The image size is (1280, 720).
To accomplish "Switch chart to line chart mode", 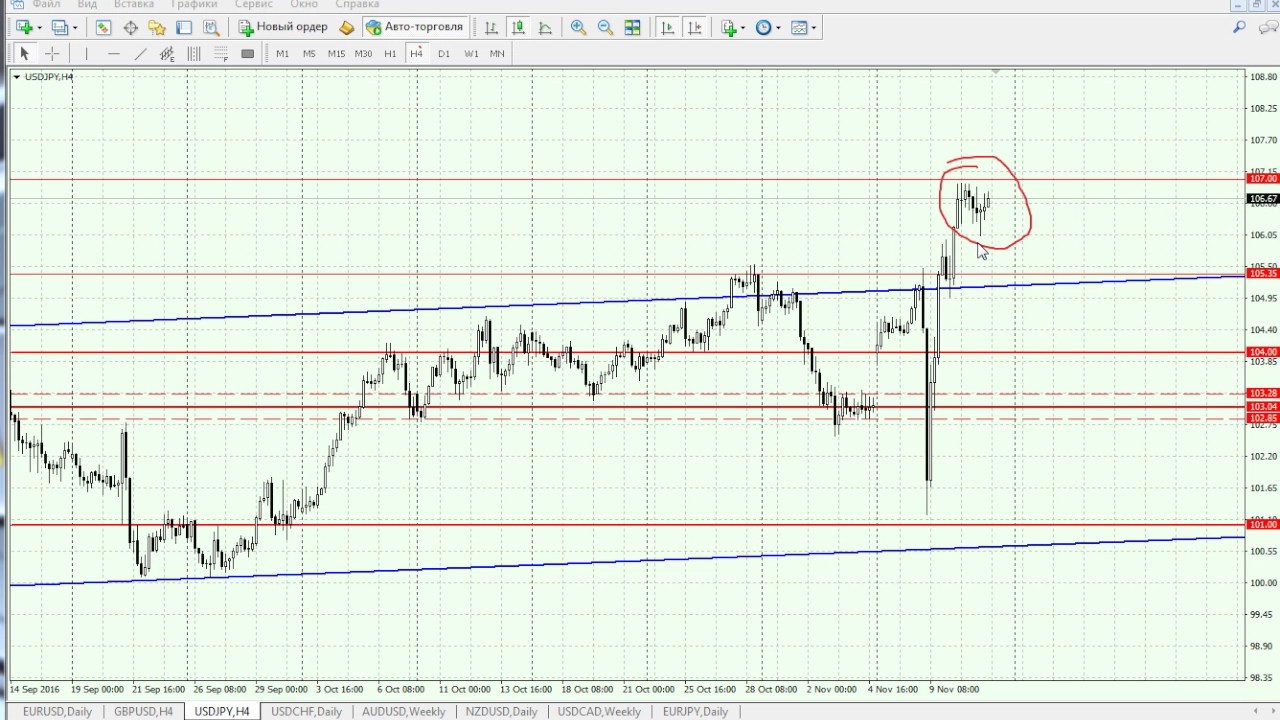I will 545,28.
